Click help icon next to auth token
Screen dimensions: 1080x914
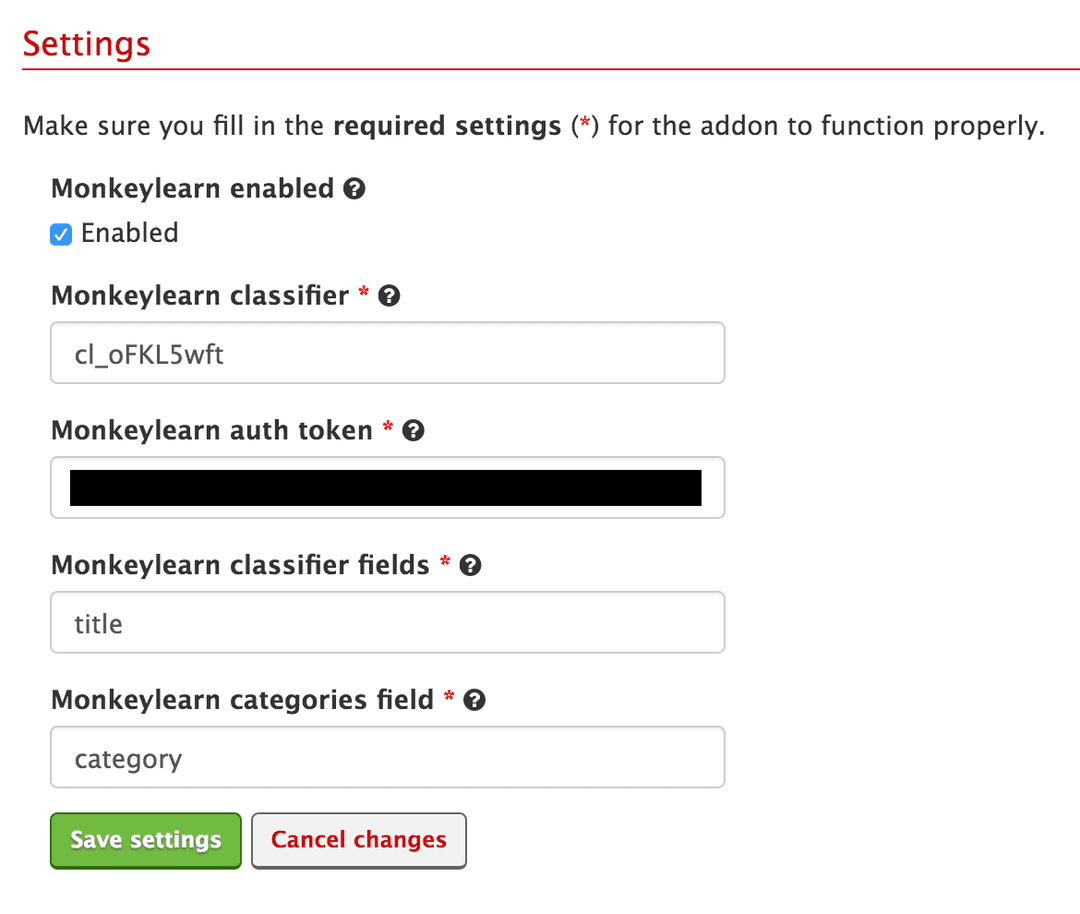[413, 430]
